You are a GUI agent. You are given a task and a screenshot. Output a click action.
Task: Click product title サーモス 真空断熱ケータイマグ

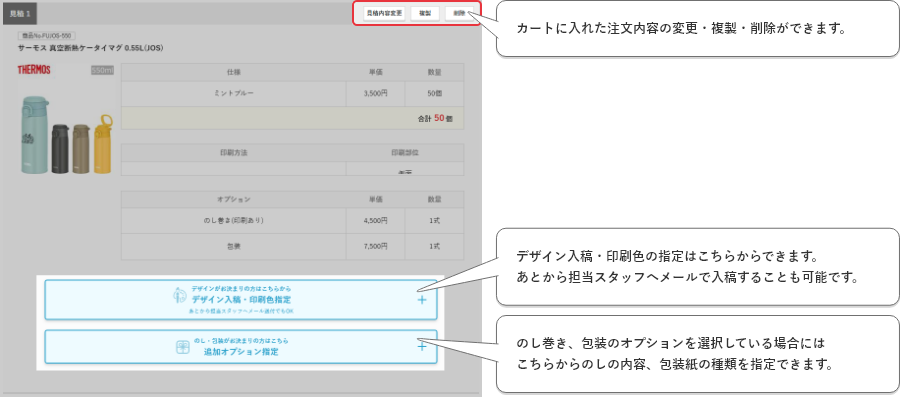pyautogui.click(x=91, y=48)
